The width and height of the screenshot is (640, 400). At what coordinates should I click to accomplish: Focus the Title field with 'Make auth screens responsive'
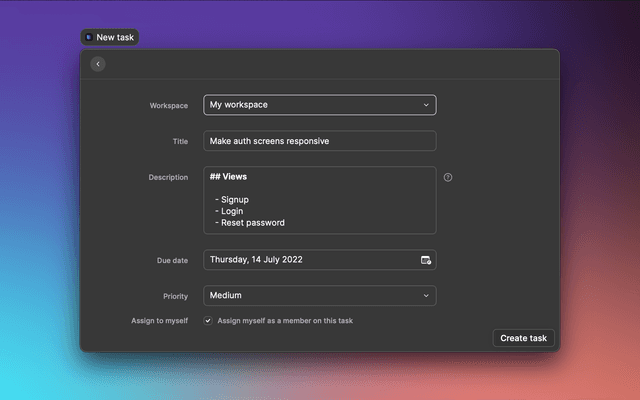coord(320,141)
